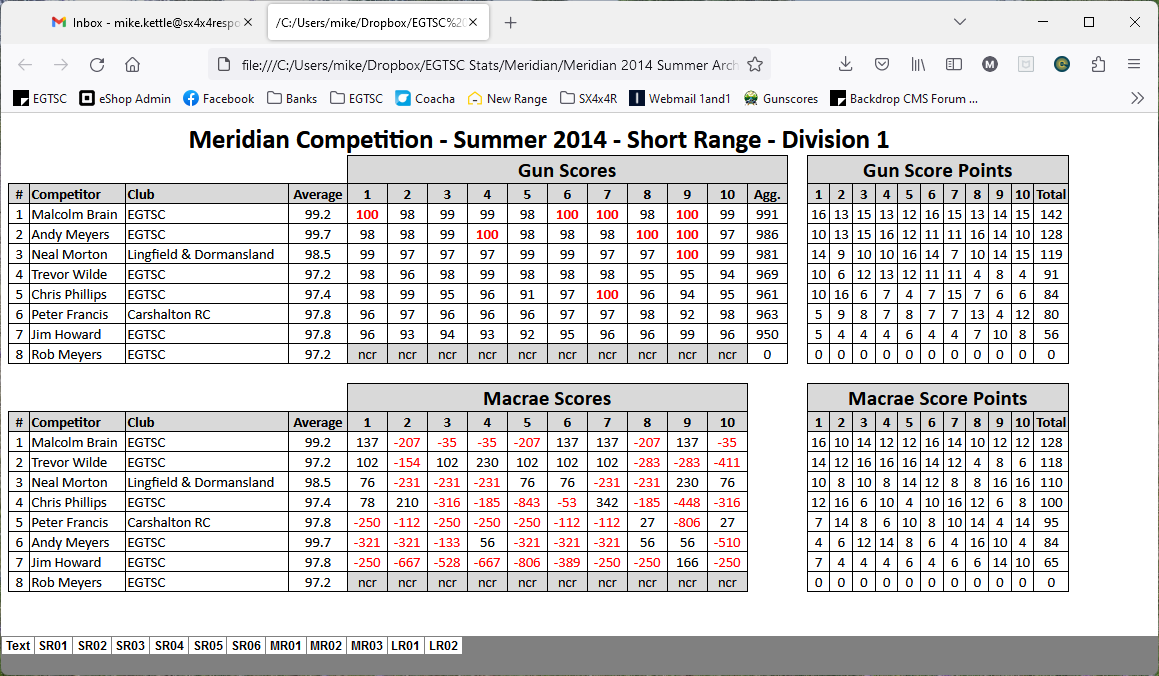
Task: Click Gun Scores aggregate value 991
Action: (x=767, y=214)
